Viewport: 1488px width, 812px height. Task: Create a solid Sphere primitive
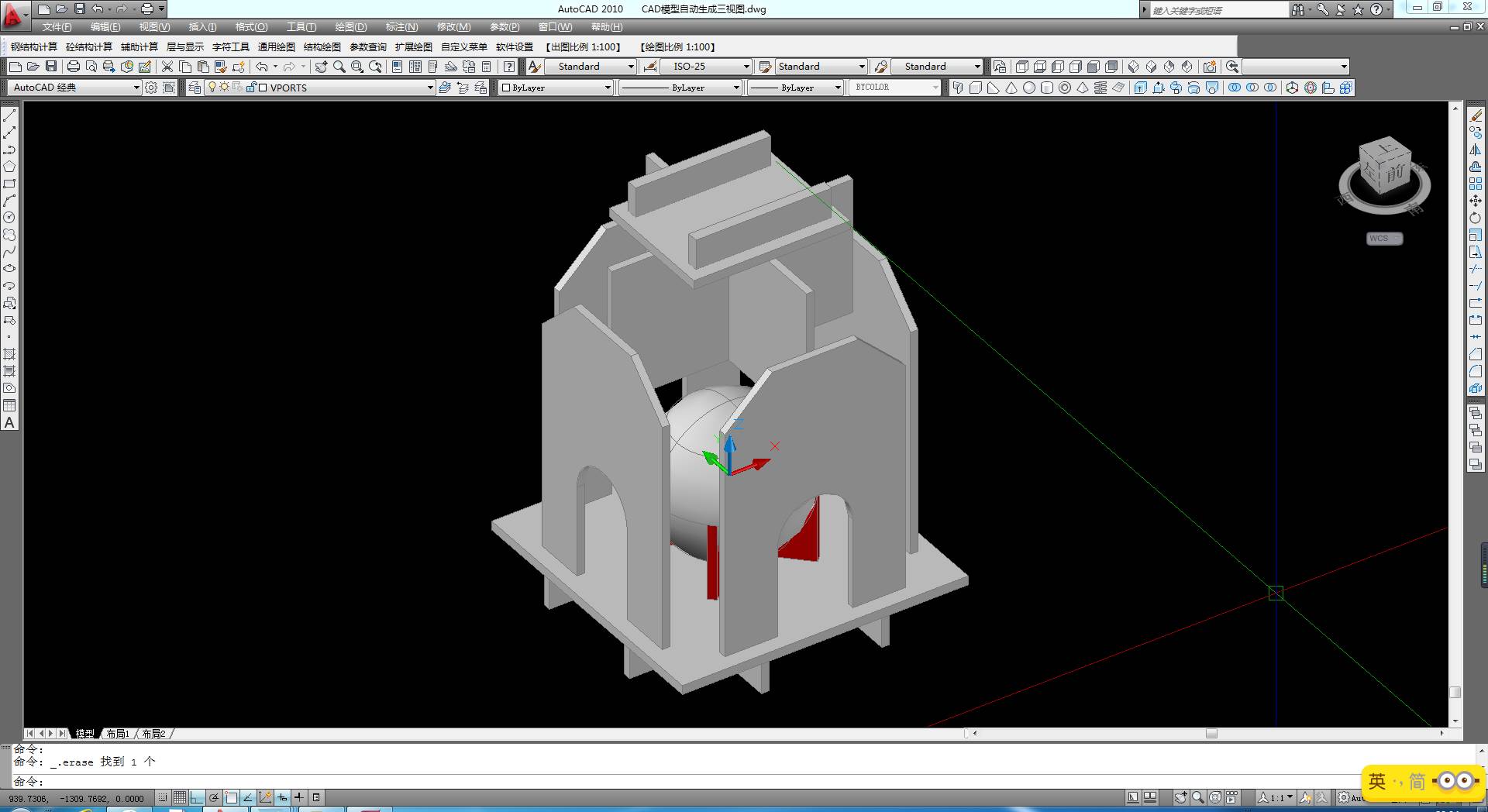[1029, 88]
